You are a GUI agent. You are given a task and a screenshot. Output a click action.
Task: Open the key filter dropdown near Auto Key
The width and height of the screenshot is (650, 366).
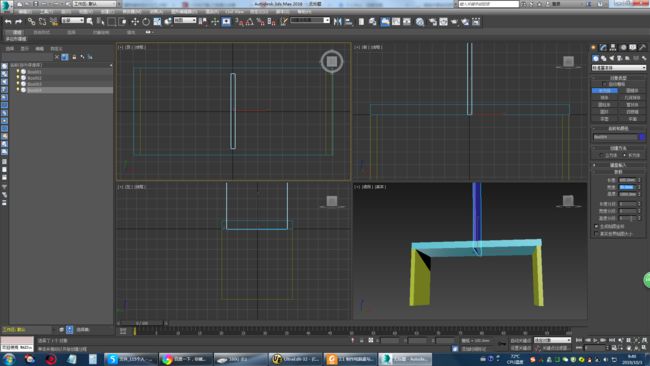pos(552,340)
